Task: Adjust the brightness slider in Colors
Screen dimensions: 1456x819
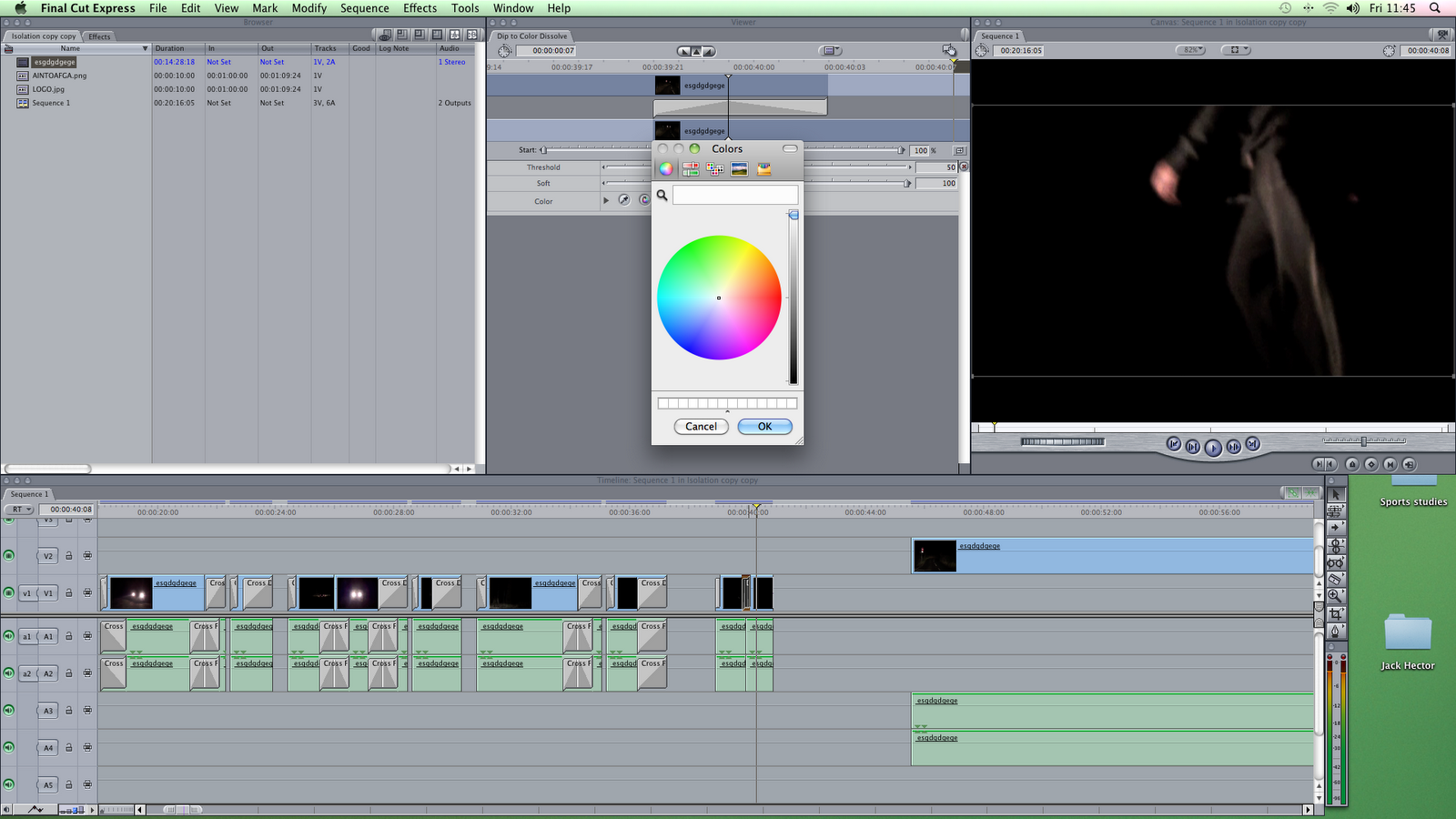Action: tap(794, 298)
